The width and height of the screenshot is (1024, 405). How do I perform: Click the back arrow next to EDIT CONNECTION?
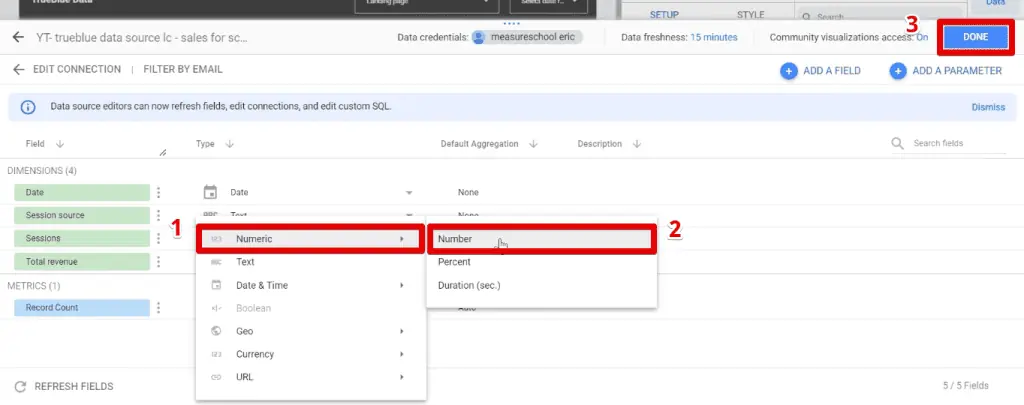[18, 69]
